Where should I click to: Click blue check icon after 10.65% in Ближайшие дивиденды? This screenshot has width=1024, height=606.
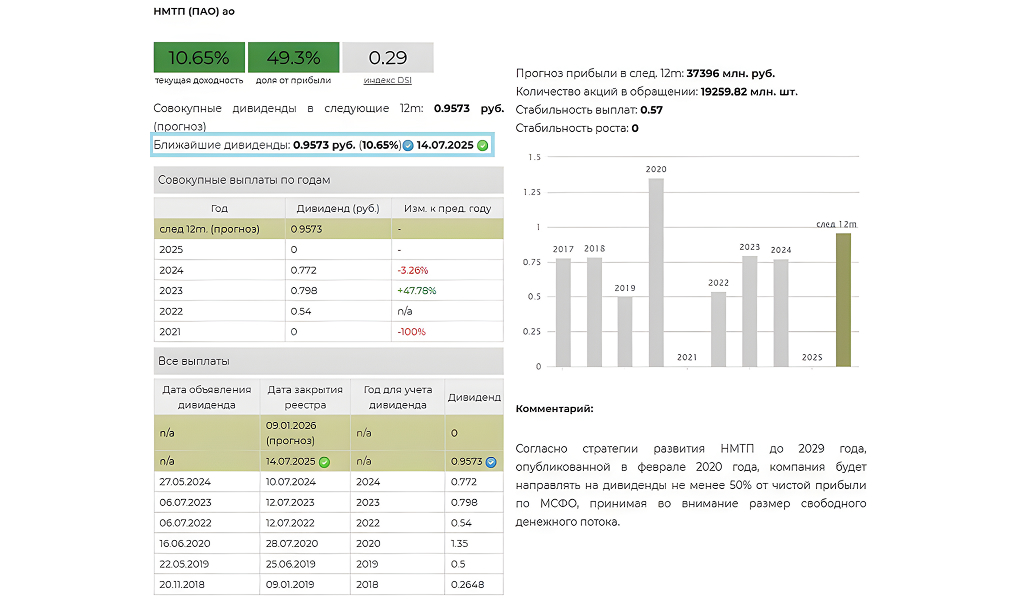coord(408,146)
